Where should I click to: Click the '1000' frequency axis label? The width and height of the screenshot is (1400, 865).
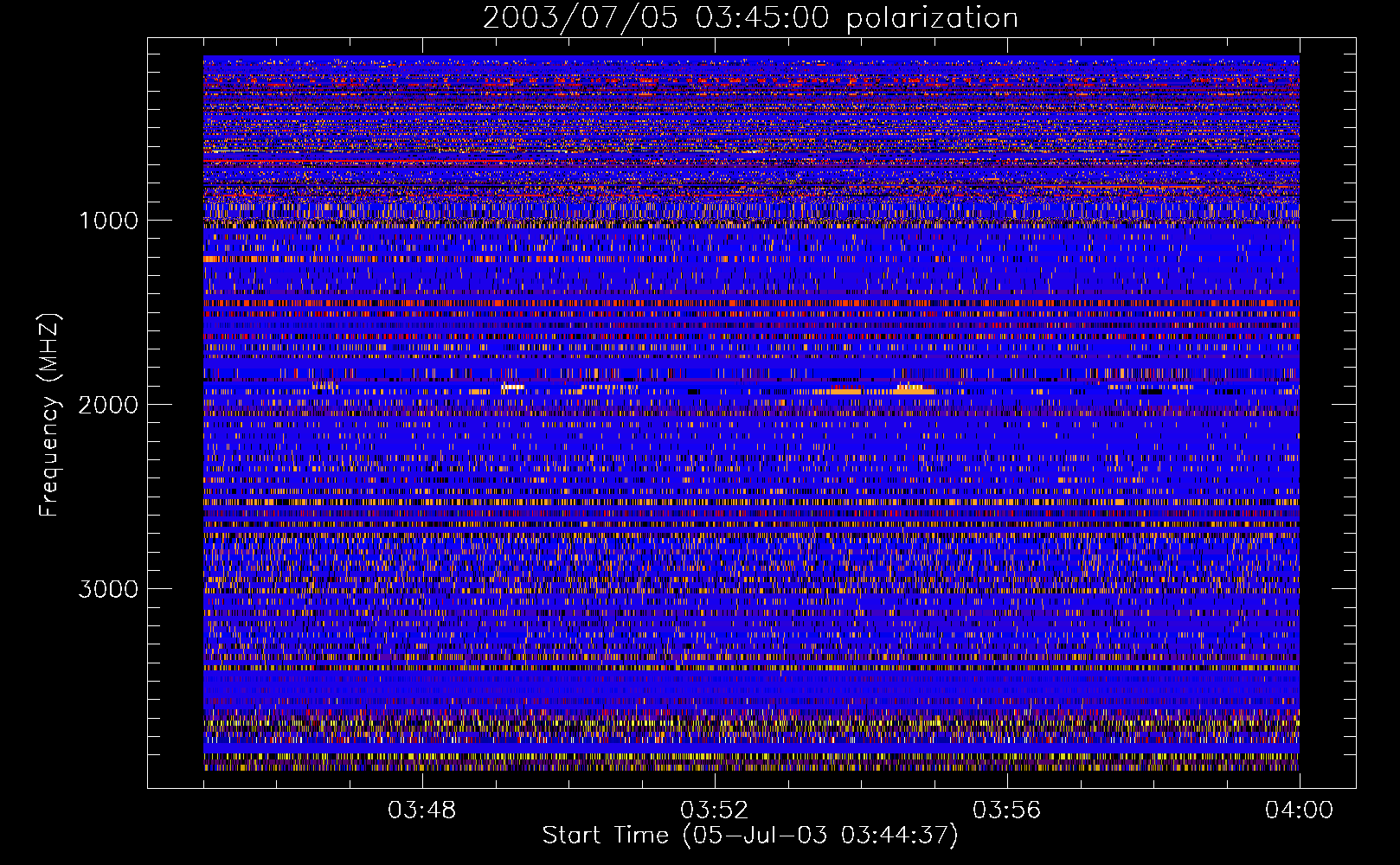click(108, 221)
